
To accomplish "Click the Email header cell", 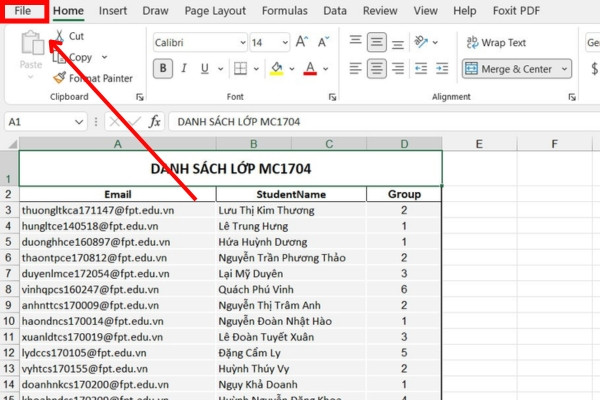I will click(117, 194).
